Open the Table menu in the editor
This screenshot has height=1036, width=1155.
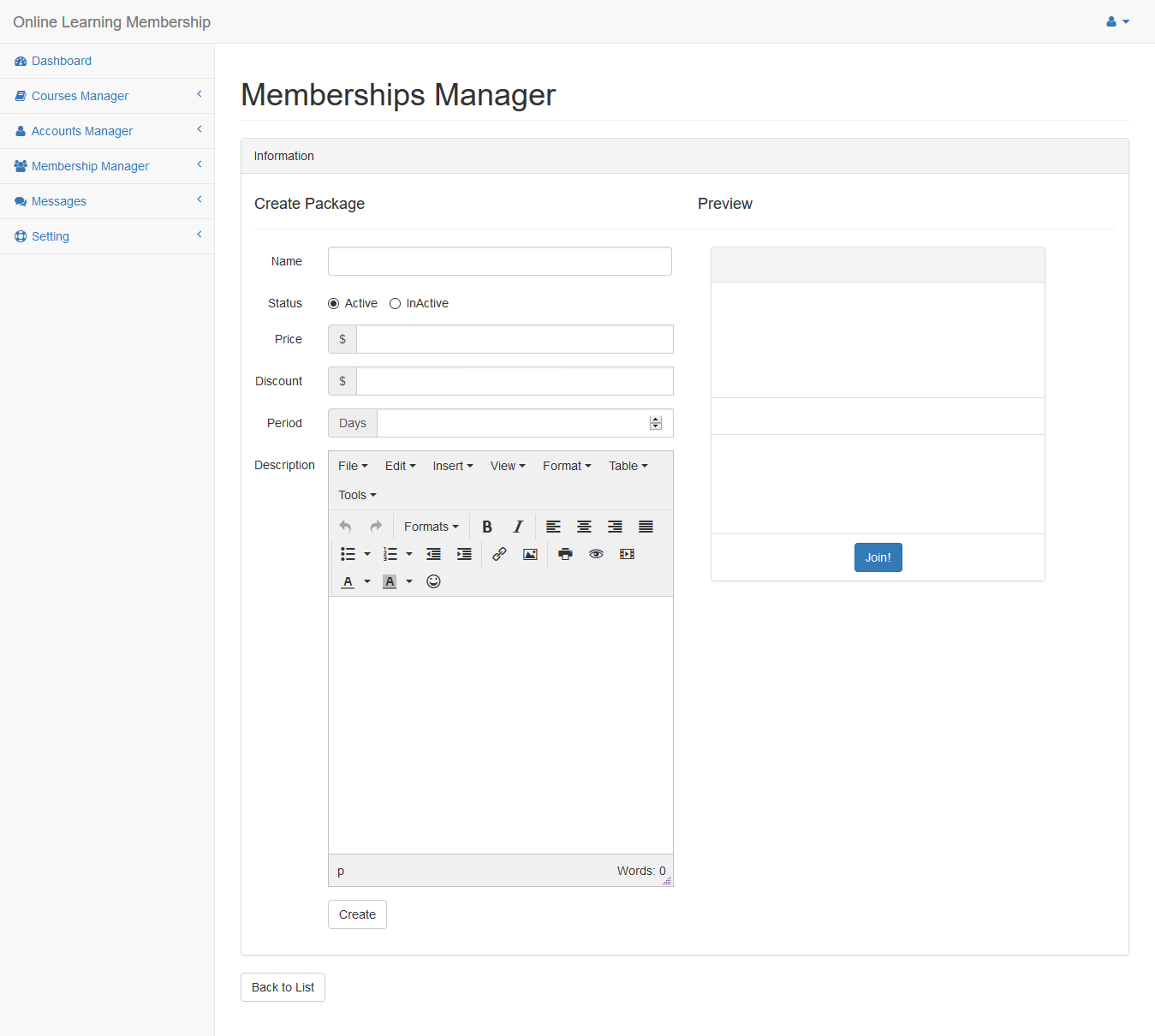(x=628, y=466)
